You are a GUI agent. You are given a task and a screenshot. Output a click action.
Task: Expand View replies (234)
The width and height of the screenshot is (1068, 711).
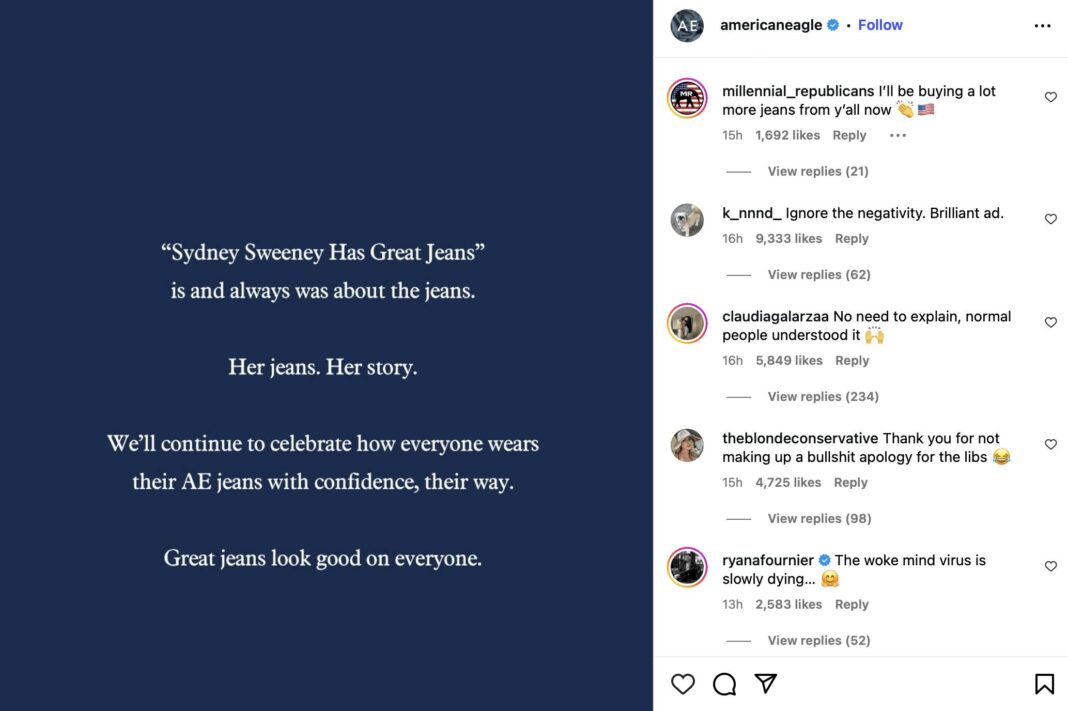coord(823,396)
